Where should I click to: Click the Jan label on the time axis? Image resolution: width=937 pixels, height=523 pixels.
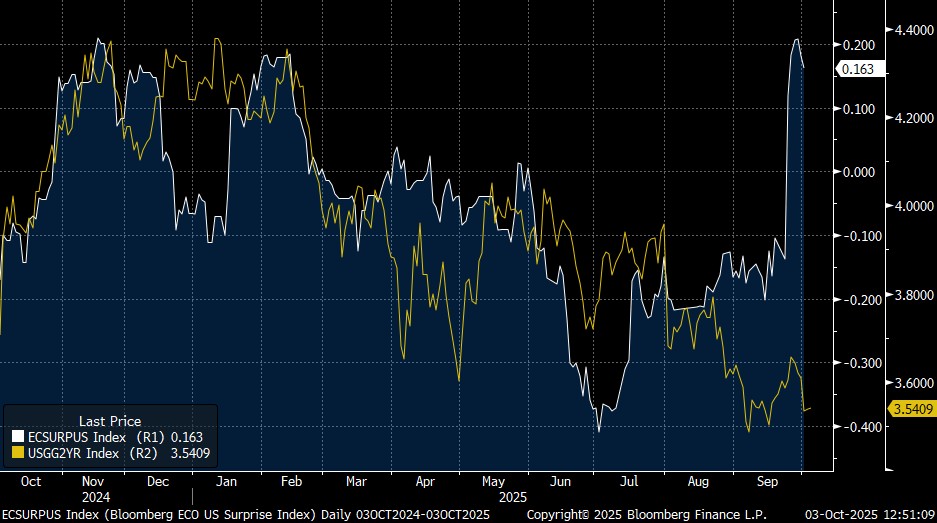coord(226,481)
